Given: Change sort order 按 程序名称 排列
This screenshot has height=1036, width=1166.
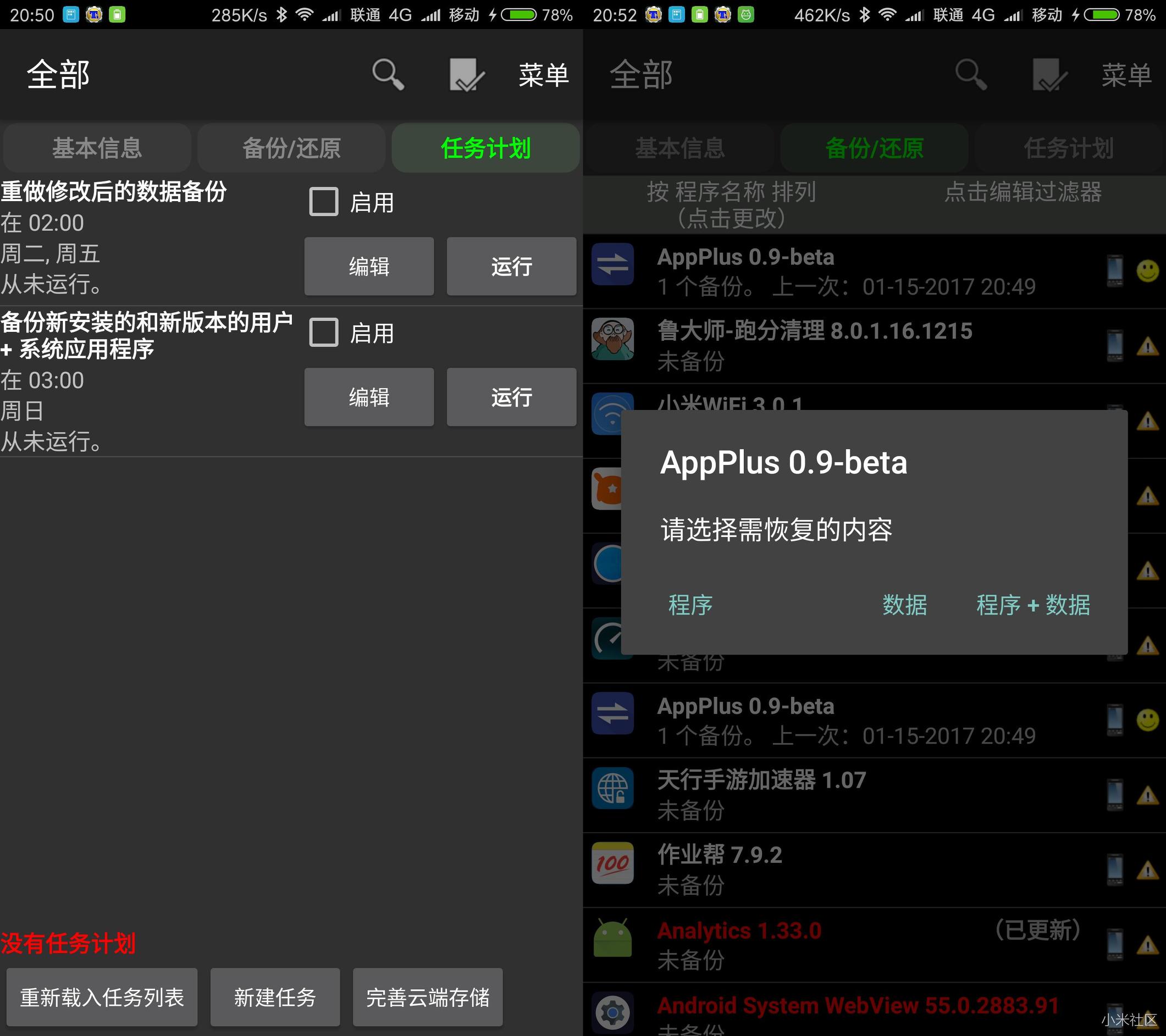Looking at the screenshot, I should (x=731, y=204).
